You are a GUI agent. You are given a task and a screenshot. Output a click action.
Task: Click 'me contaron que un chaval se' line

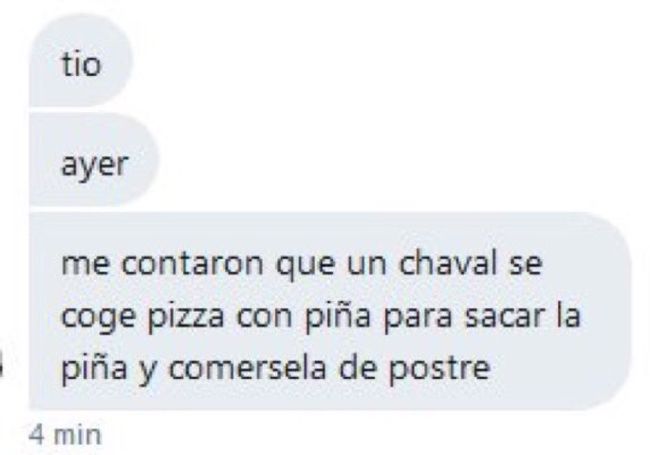tap(301, 264)
